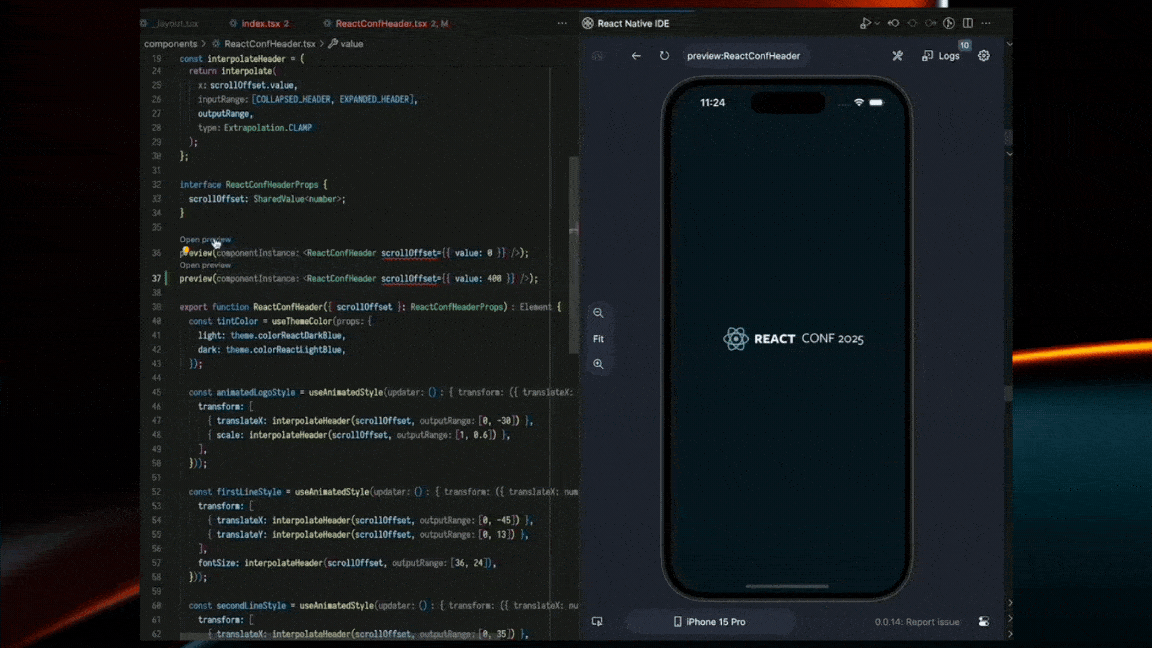
Task: Fit the device preview to panel
Action: coord(598,339)
